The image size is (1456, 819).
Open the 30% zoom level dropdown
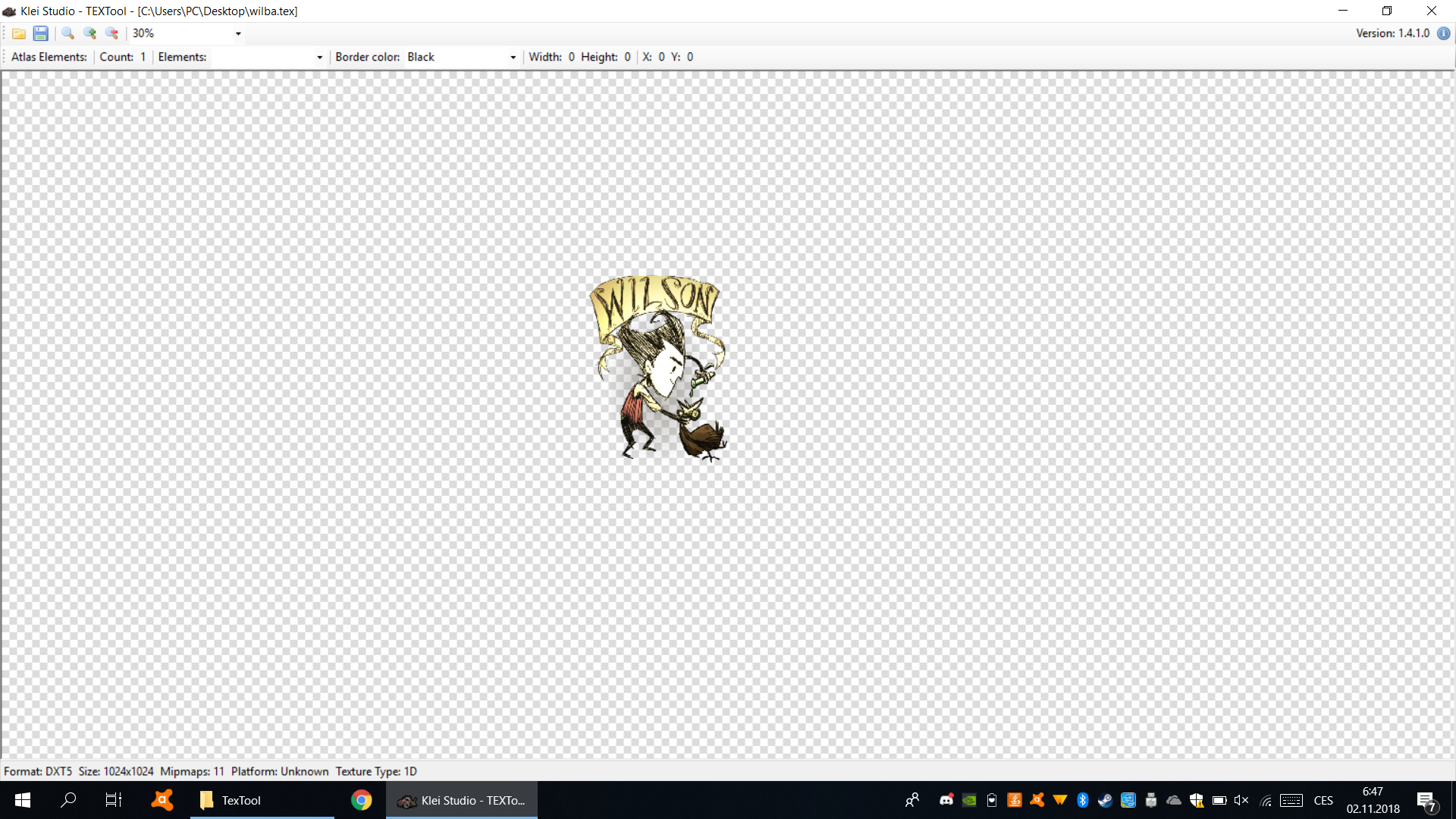coord(238,33)
